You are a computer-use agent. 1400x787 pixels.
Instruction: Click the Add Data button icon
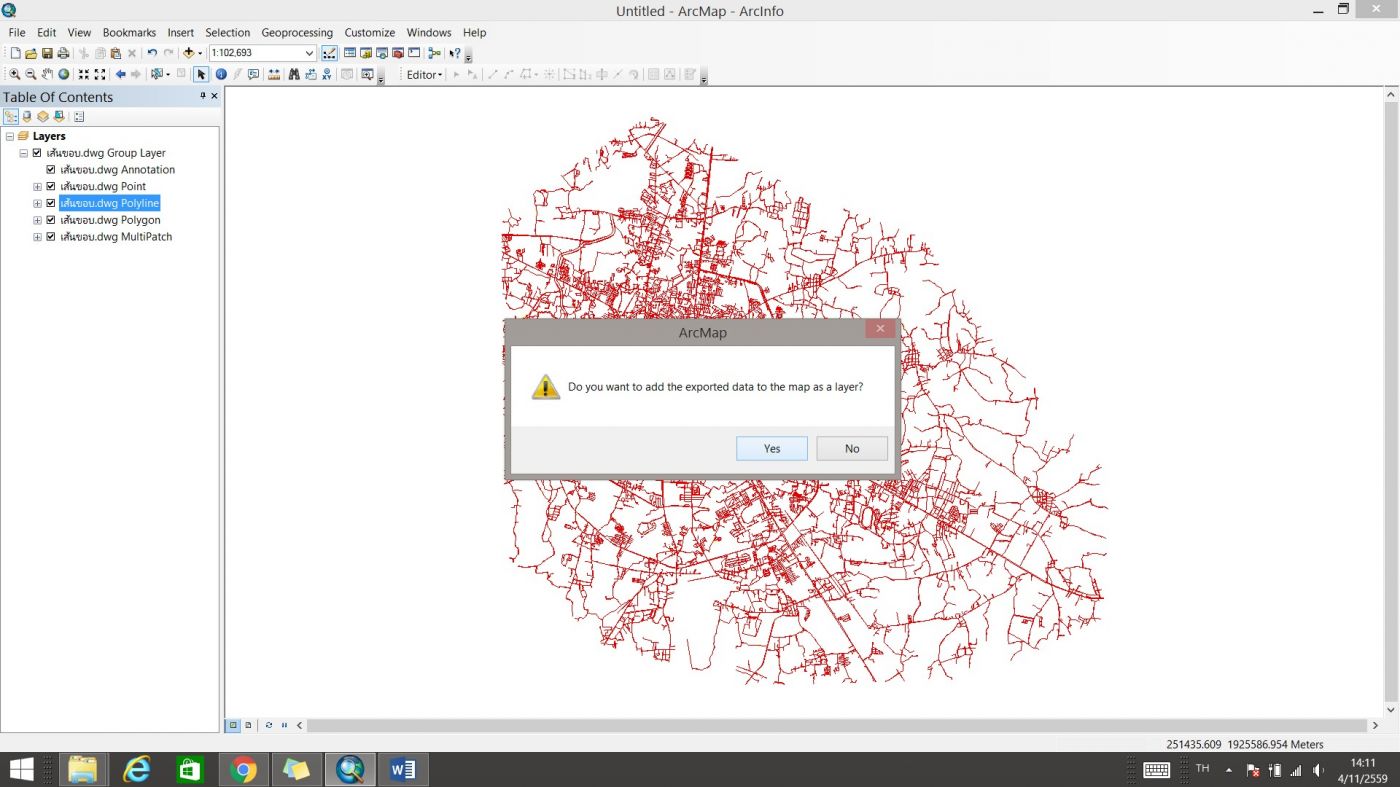point(188,53)
